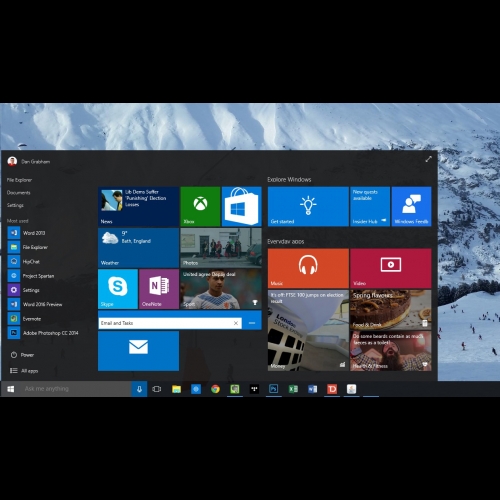Open the Windows Store tile
500x500 pixels.
coord(242,206)
